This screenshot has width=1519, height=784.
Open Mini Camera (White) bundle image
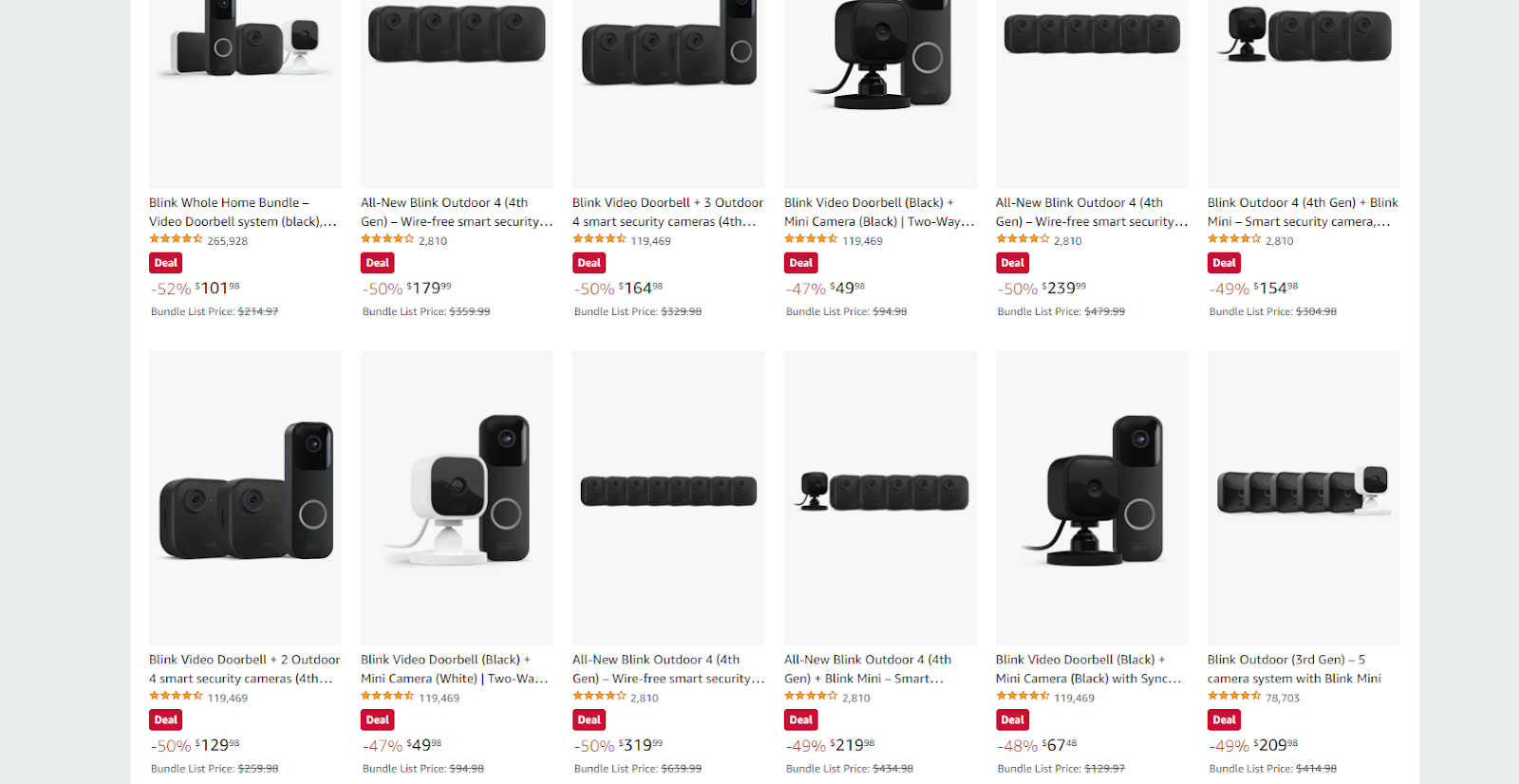coord(457,497)
